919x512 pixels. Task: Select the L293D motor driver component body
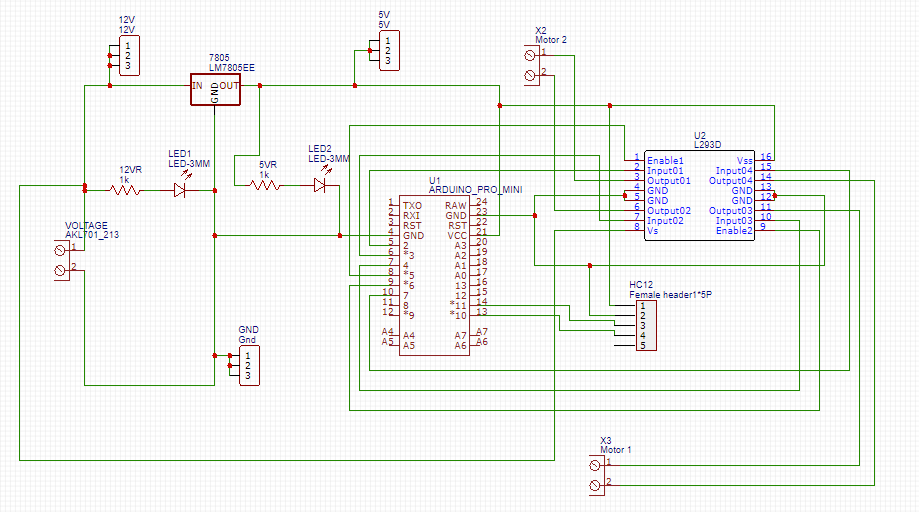tap(699, 195)
